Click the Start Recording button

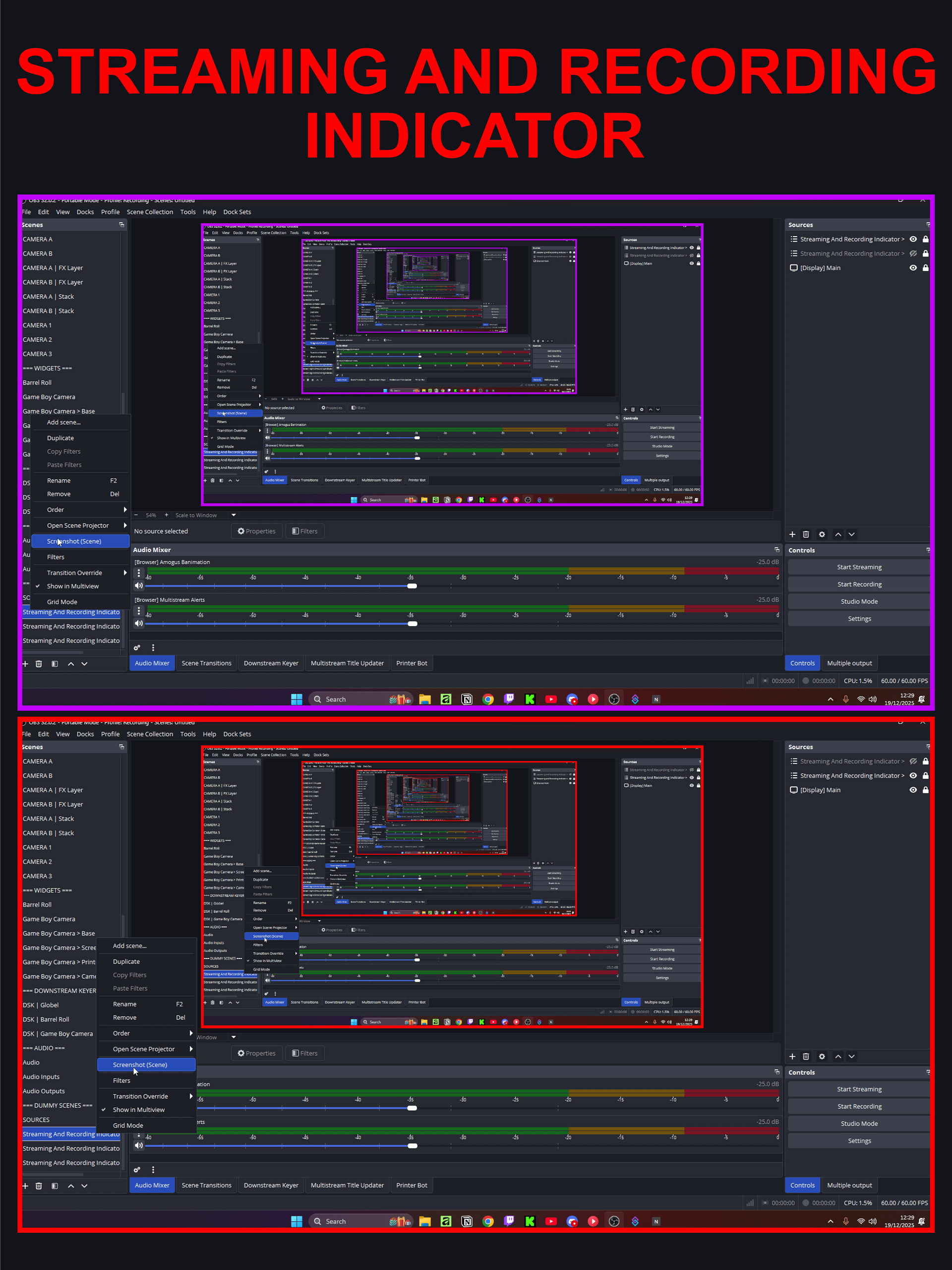[x=858, y=584]
